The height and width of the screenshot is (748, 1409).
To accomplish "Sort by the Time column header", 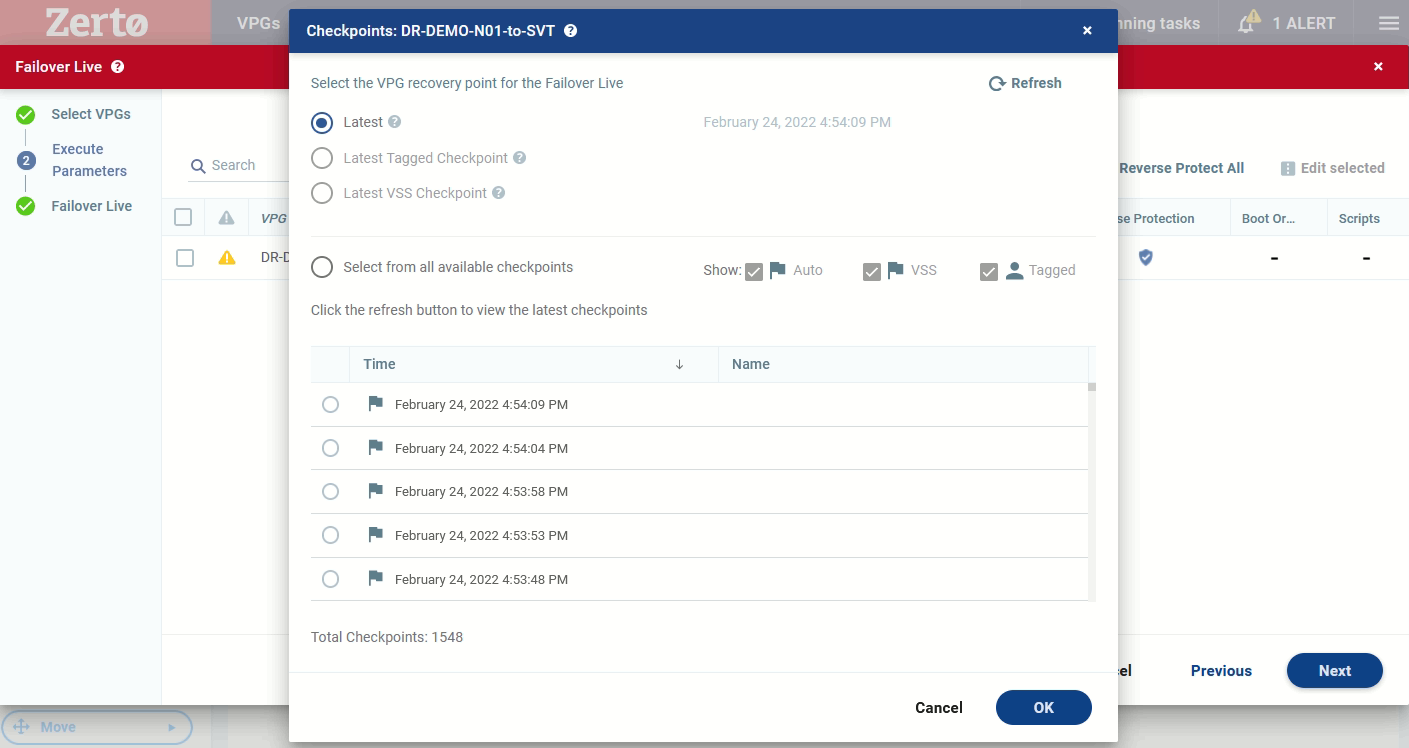I will 534,364.
